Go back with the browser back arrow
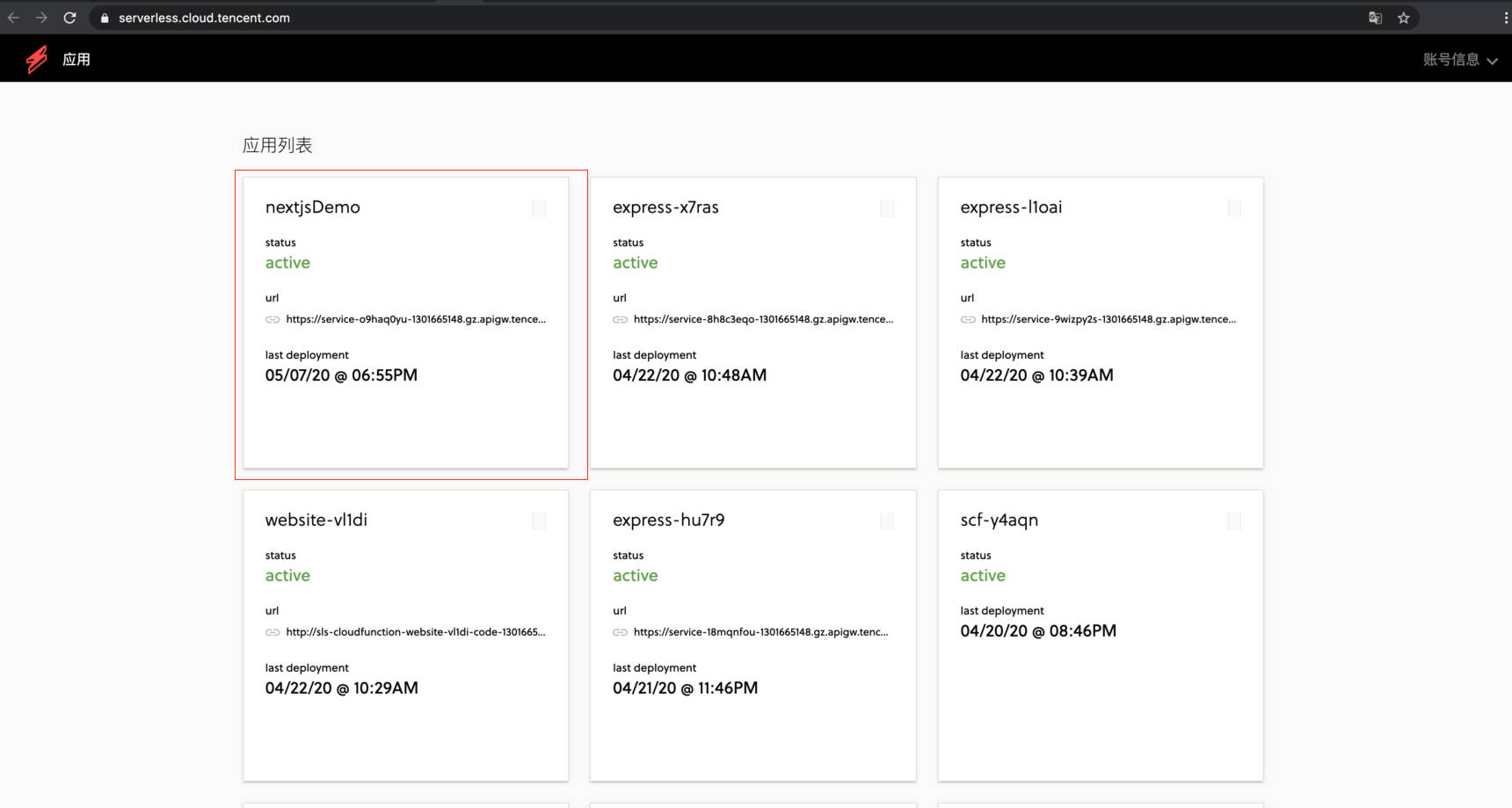The width and height of the screenshot is (1512, 808). pyautogui.click(x=14, y=18)
